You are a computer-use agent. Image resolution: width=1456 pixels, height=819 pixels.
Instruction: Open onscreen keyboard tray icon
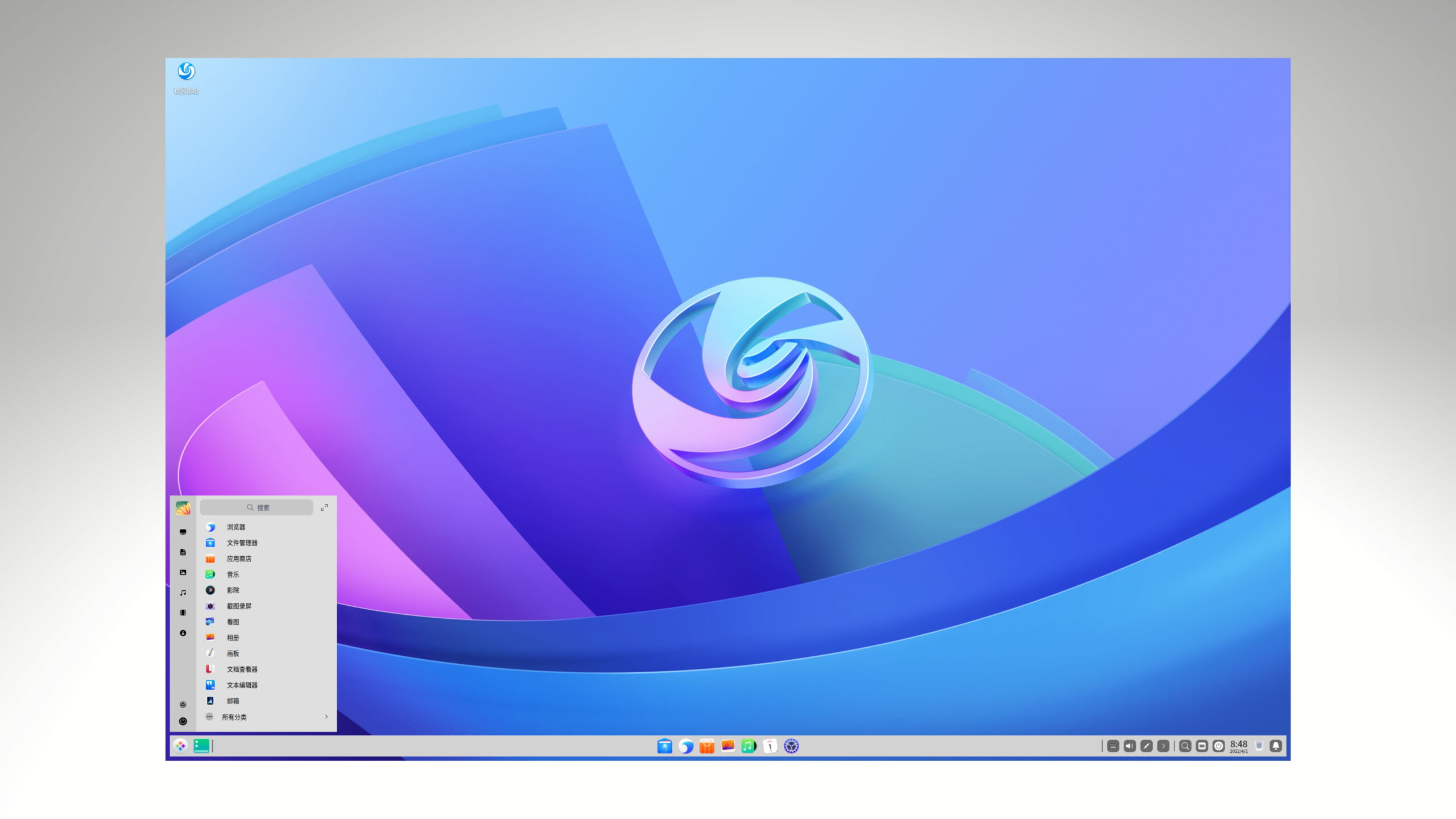(x=1113, y=746)
